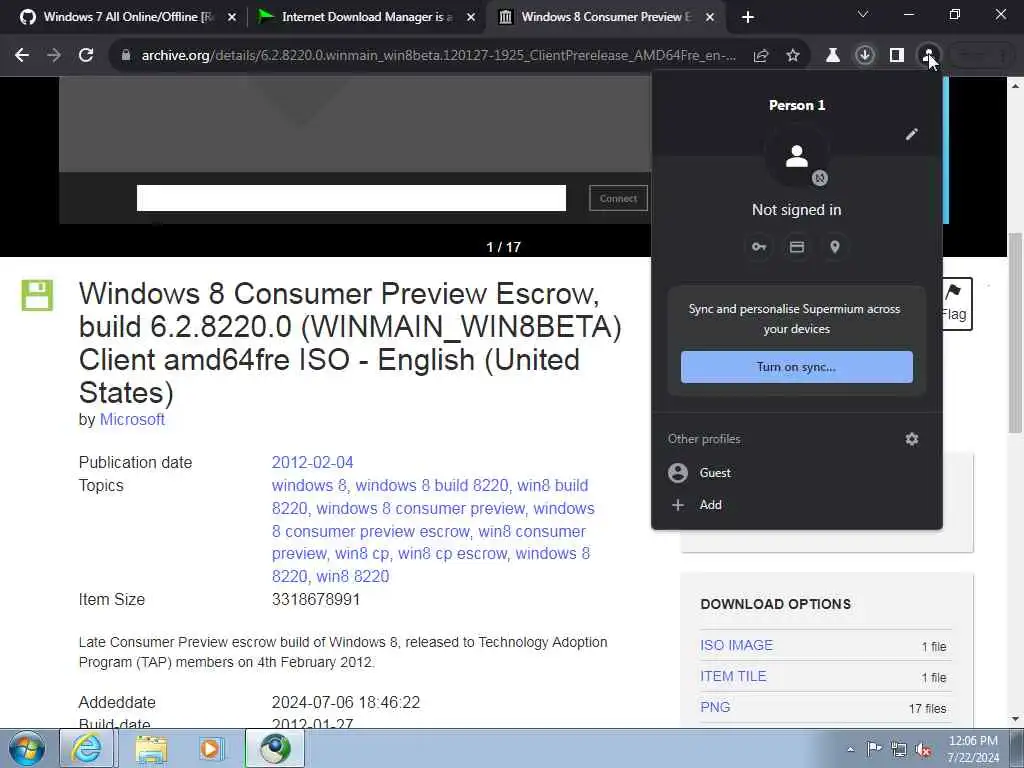Click the muted volume tray icon
1024x768 pixels.
[923, 750]
